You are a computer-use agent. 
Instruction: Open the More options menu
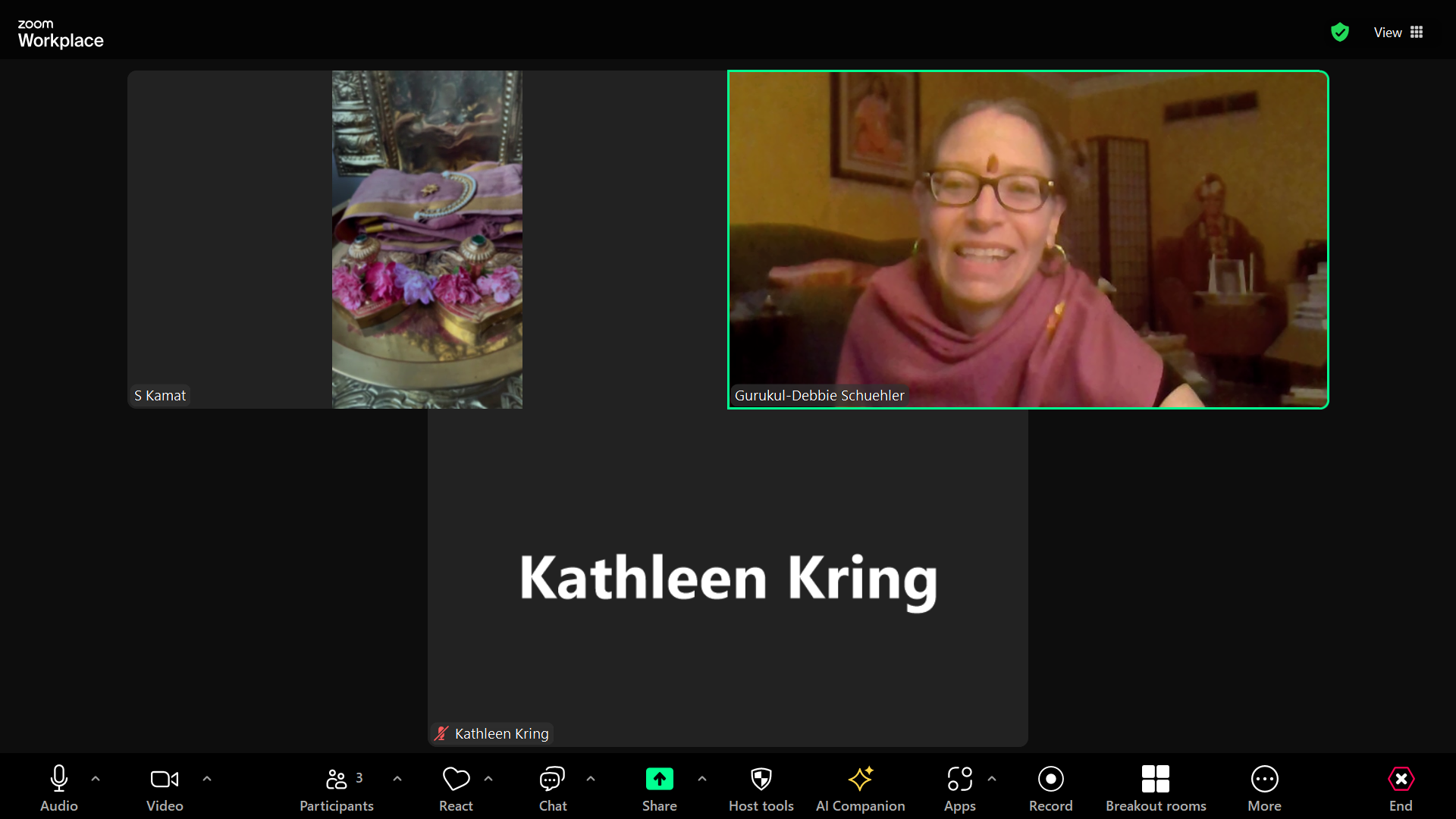[x=1264, y=787]
